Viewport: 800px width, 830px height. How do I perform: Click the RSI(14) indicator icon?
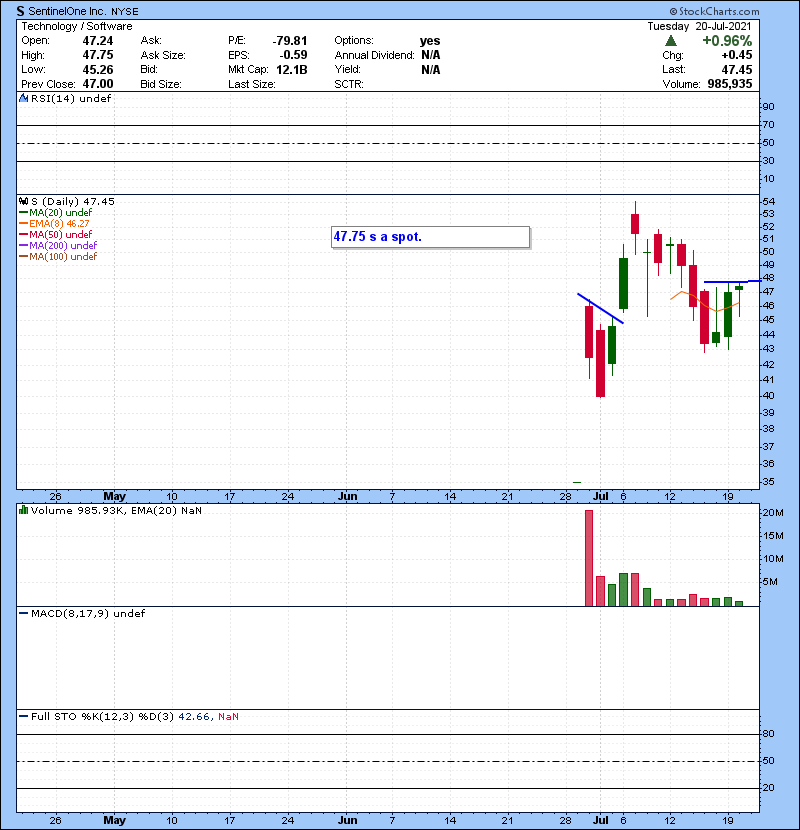(x=23, y=98)
